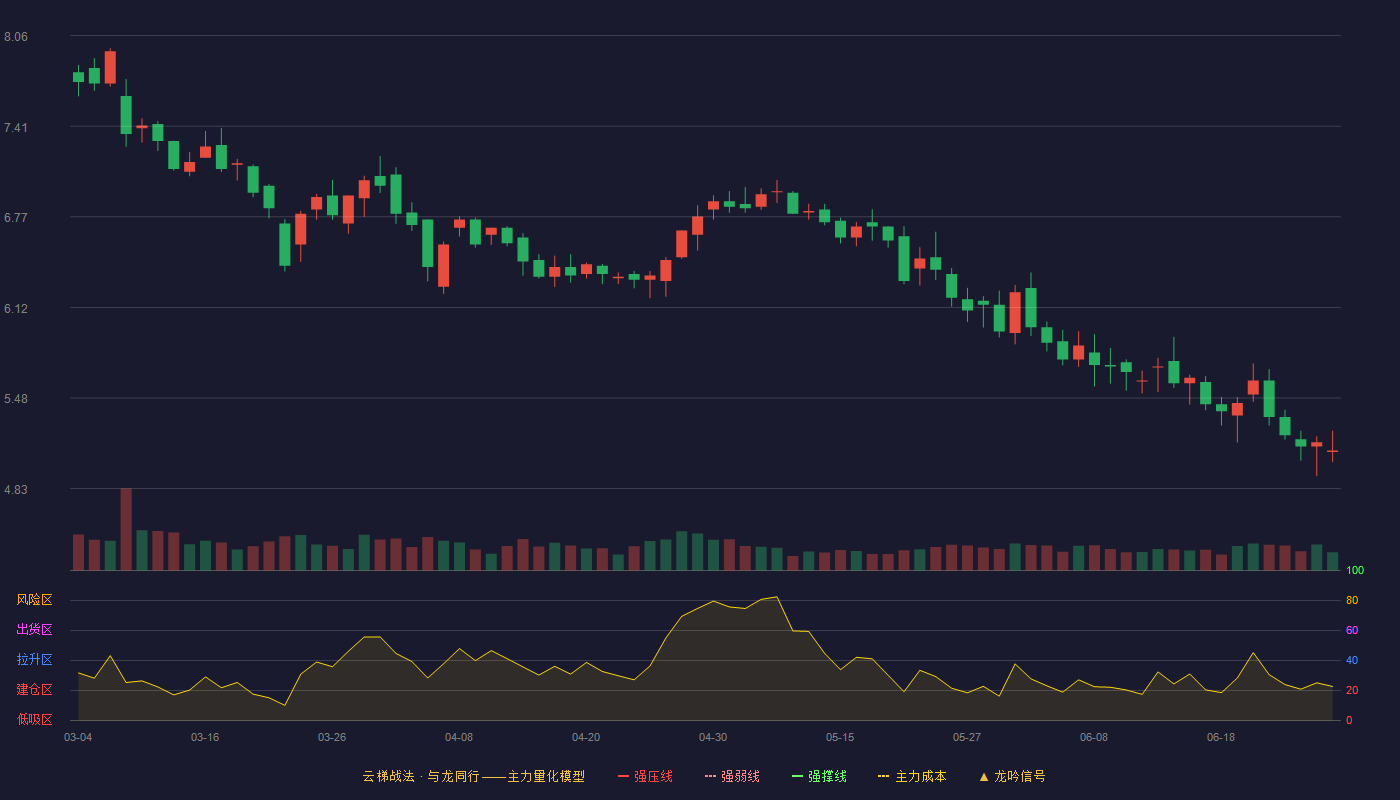
Task: Click the 03-04 date label
Action: pos(78,737)
